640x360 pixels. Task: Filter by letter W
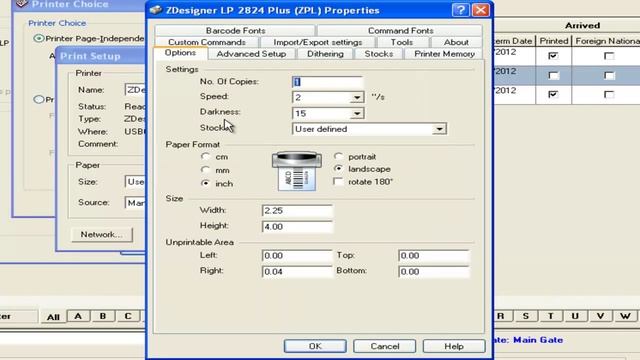625,316
